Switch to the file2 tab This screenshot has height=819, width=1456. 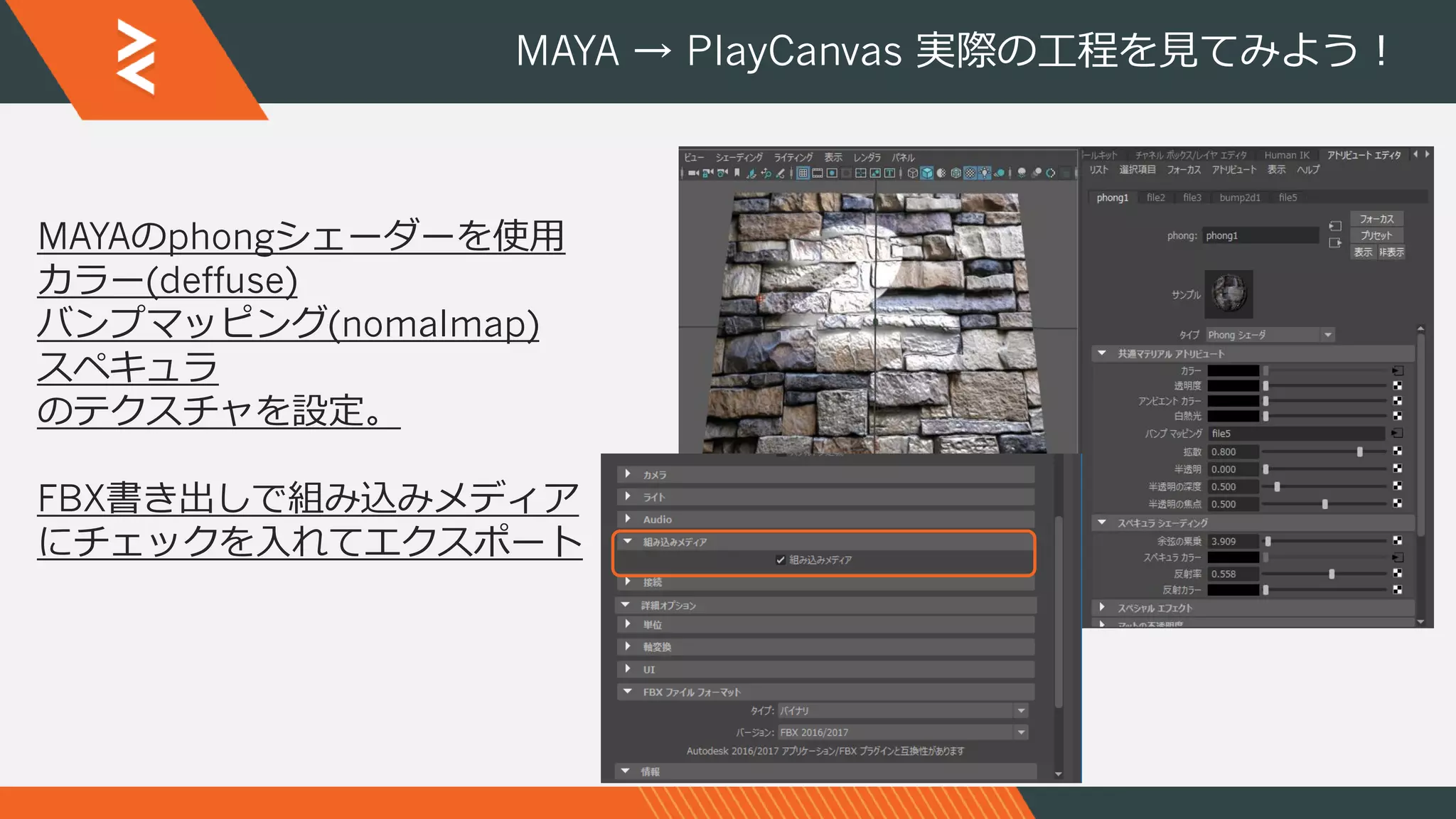click(1156, 198)
